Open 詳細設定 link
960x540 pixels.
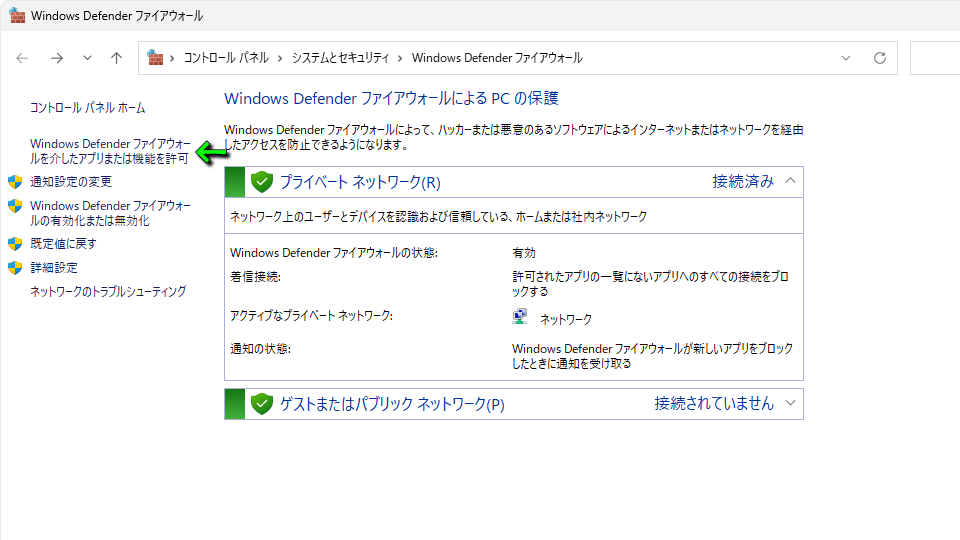[54, 268]
